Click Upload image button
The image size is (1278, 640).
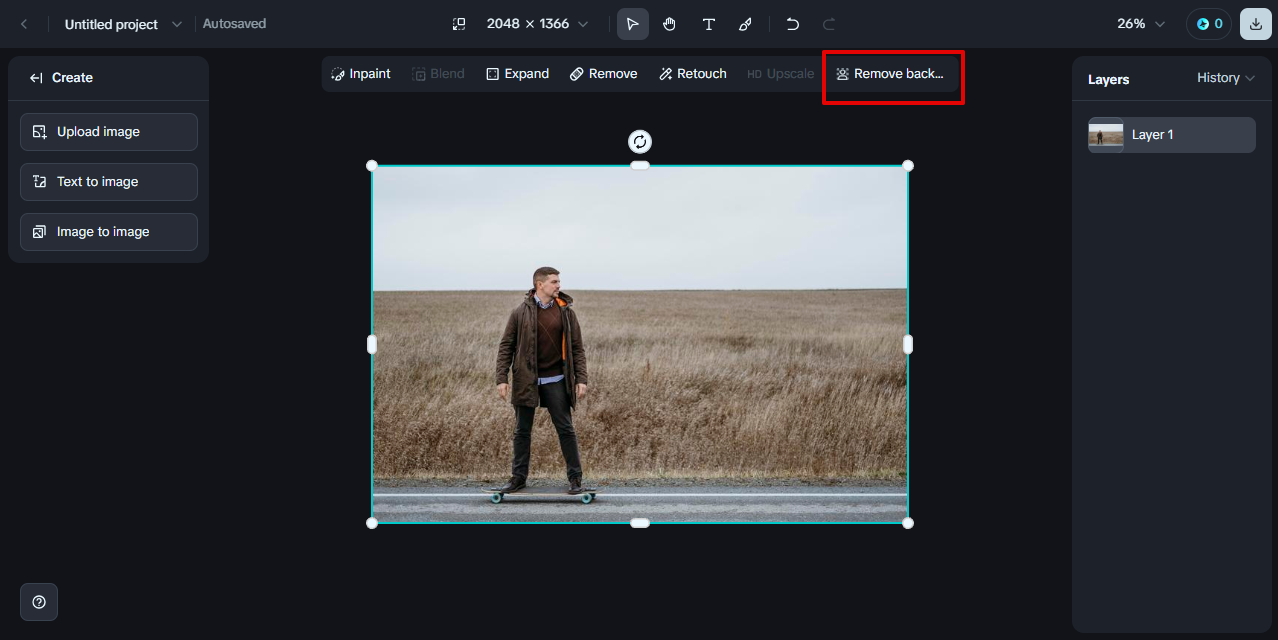109,132
